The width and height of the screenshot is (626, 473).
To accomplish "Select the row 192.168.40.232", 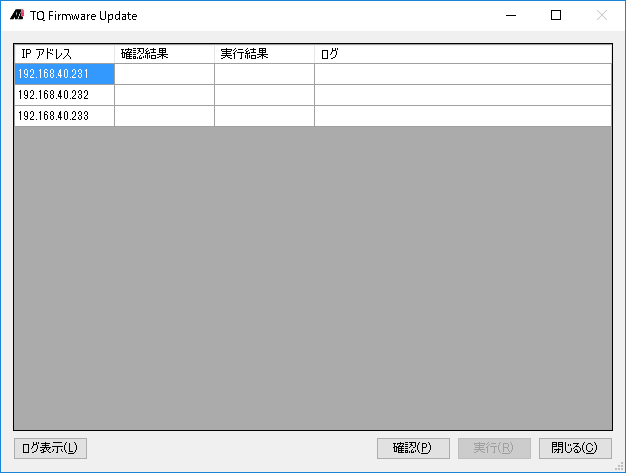I will click(313, 95).
